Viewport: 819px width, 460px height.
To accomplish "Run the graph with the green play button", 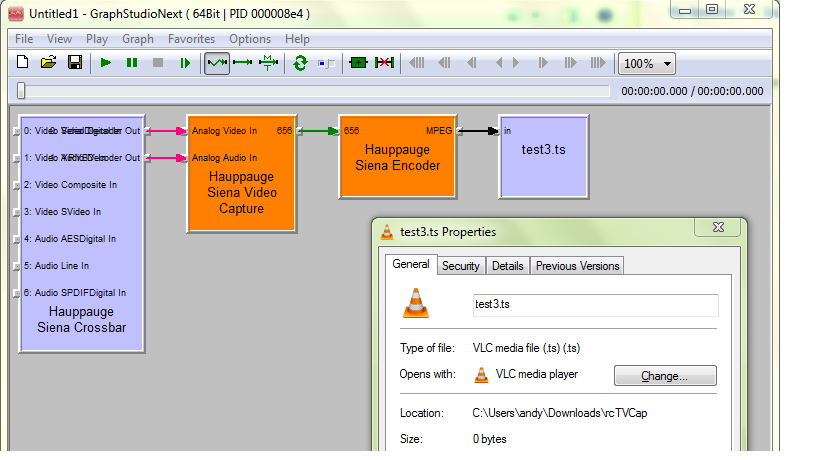I will point(106,63).
